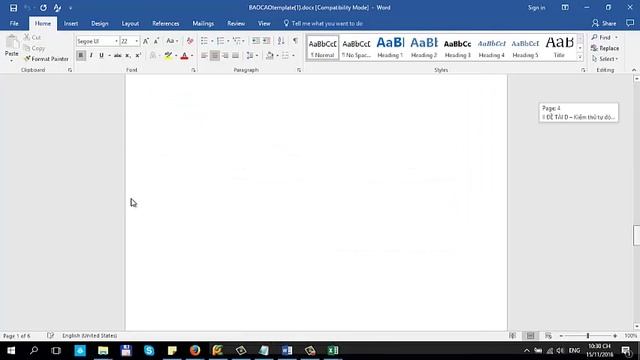The image size is (640, 360).
Task: Apply the Heading 1 style
Action: [390, 48]
